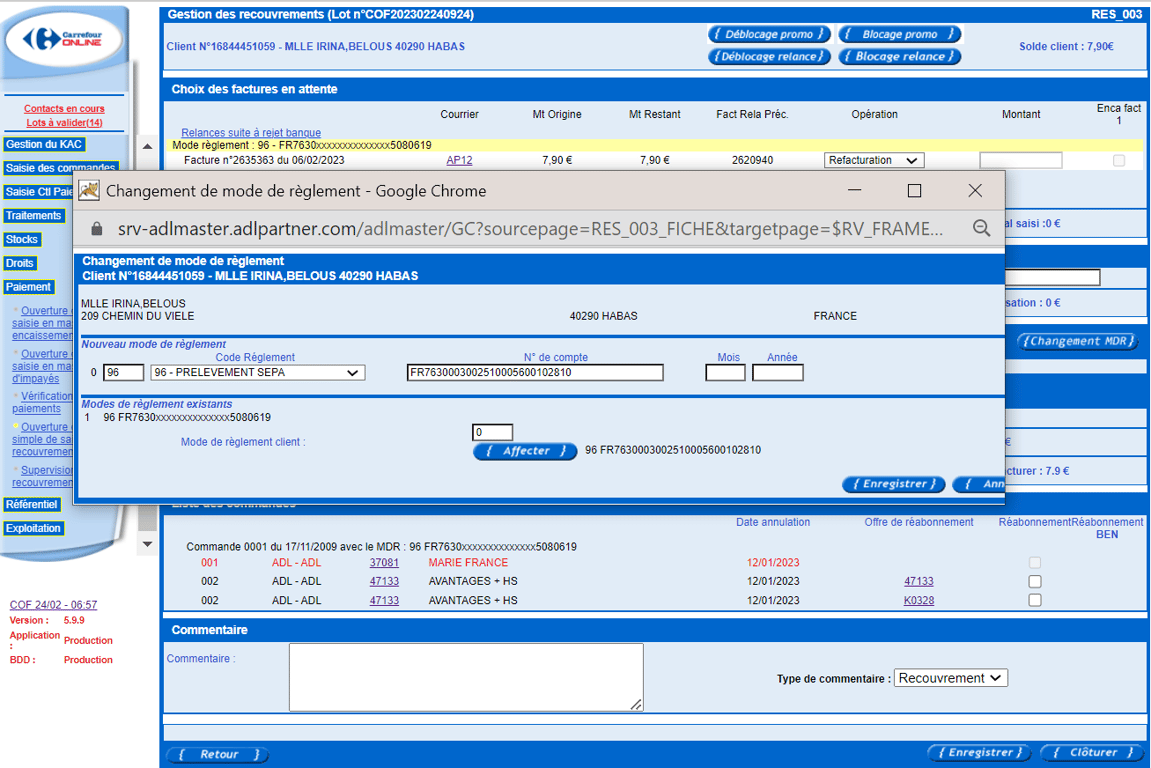
Task: Click Déblocage promo button
Action: (769, 35)
